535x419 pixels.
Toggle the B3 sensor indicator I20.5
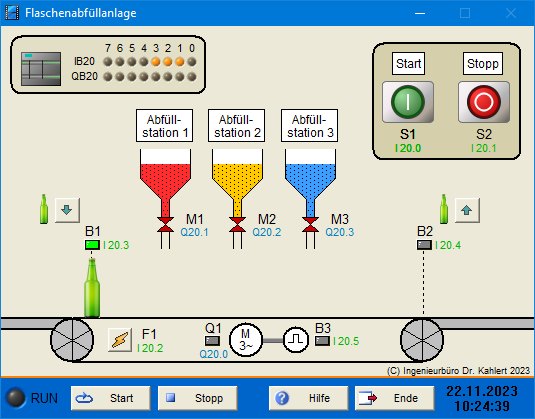tap(322, 341)
